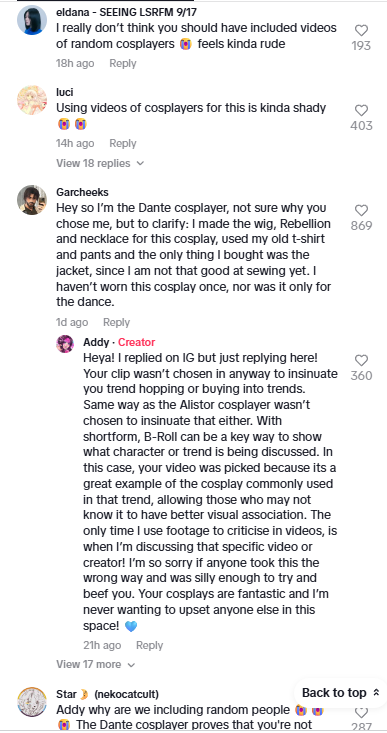
Task: Reply to eldana's comment
Action: tap(122, 63)
